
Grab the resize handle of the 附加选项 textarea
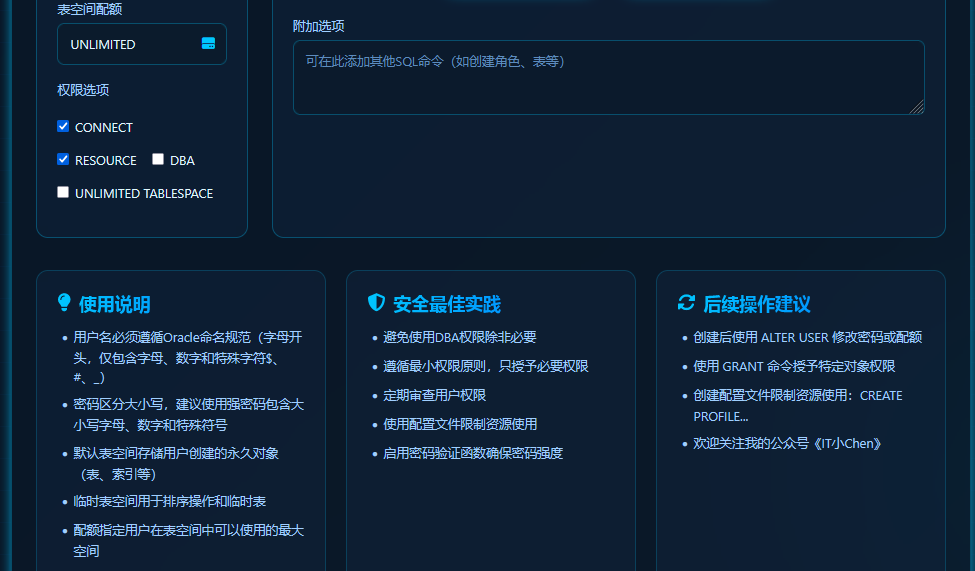pos(917,108)
